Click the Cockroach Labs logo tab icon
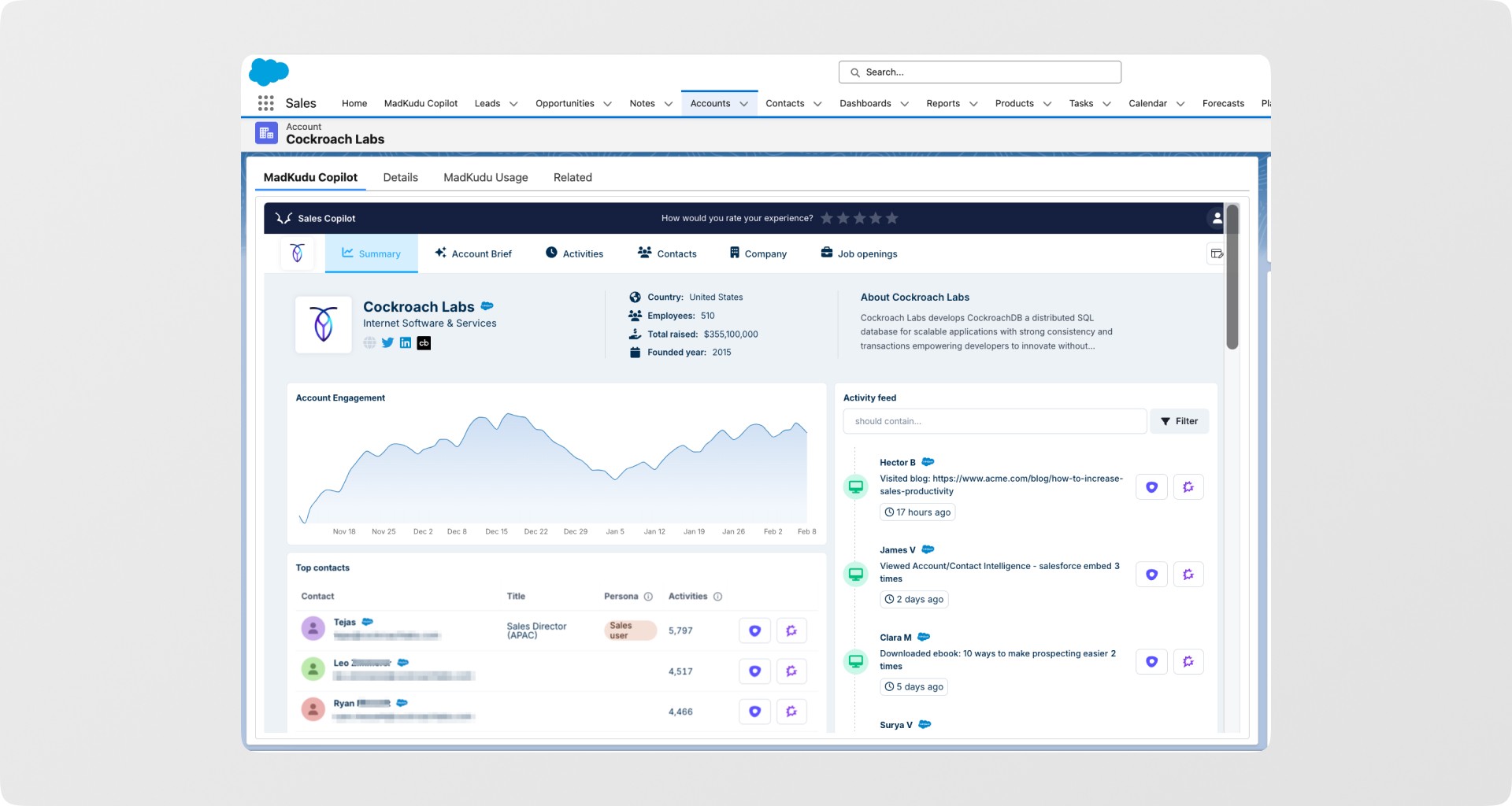 298,253
